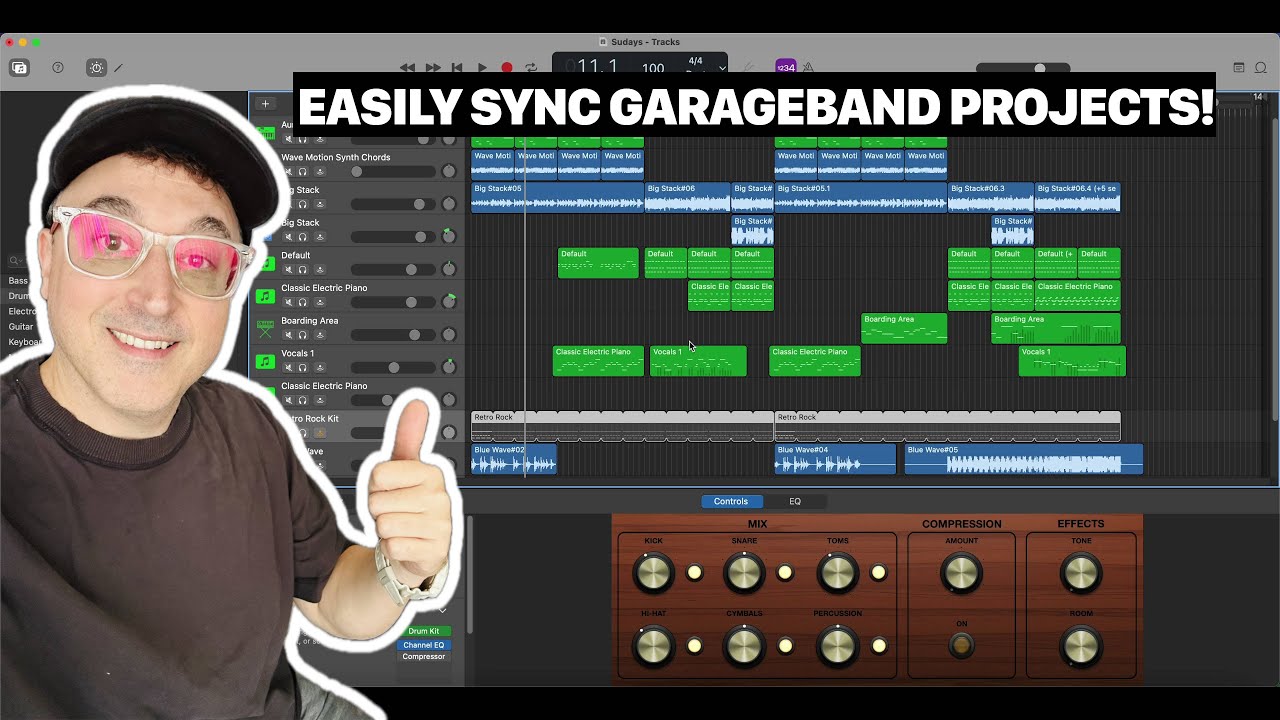Click the Boarding Area keyboard stand icon

(265, 328)
